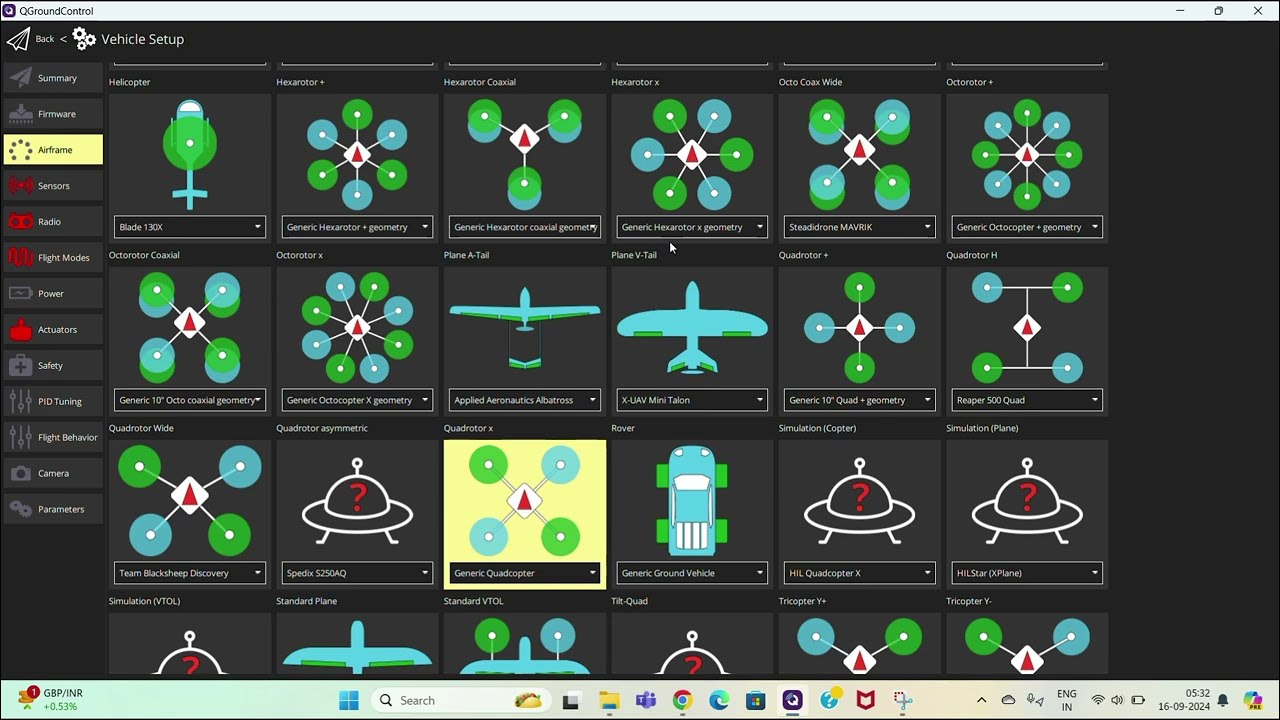Open the Blade 130X dropdown

[x=190, y=227]
